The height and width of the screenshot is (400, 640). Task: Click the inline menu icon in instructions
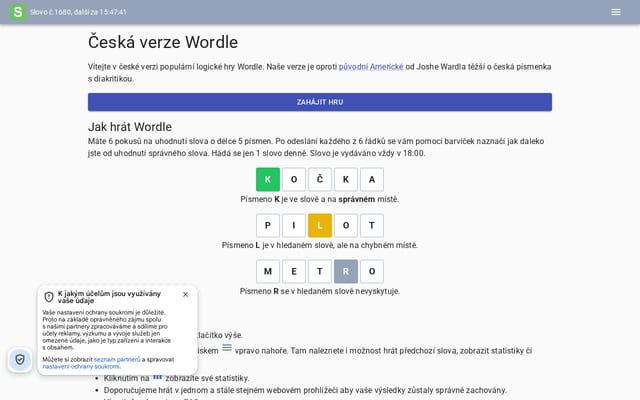point(227,348)
